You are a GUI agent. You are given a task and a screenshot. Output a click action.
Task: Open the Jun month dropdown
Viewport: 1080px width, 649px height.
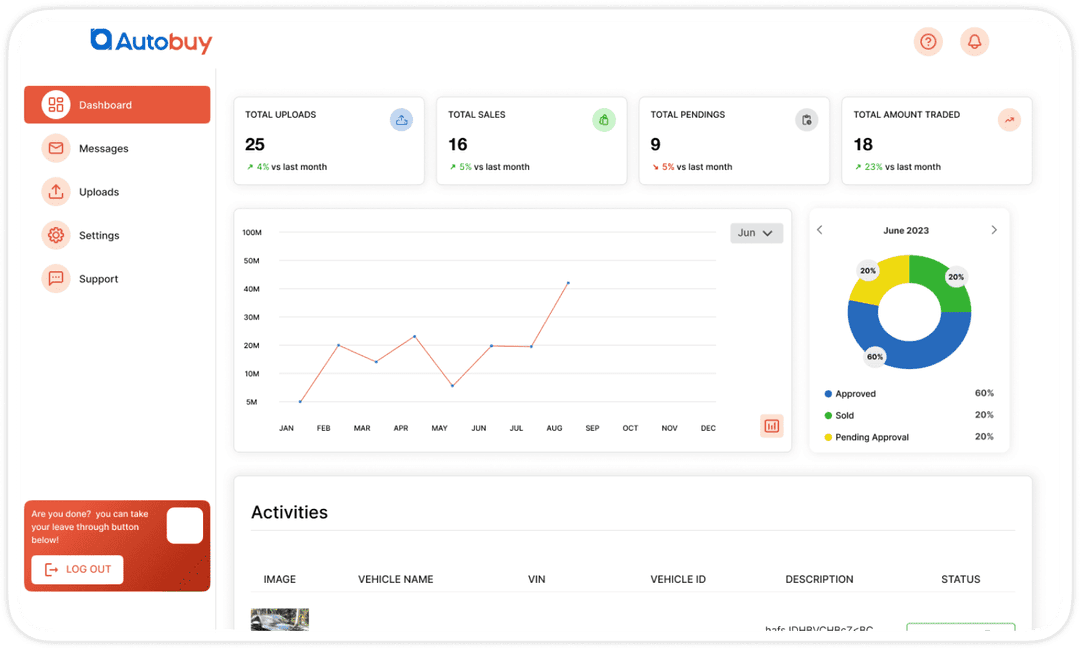pyautogui.click(x=756, y=232)
